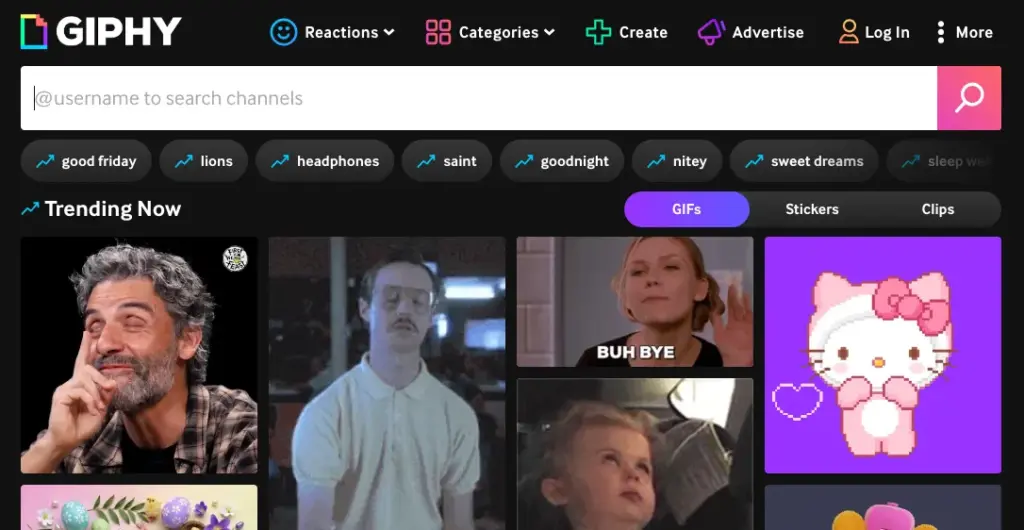Click the trending arrow on headphones tag
Screen dimensions: 1024x530
[x=280, y=161]
